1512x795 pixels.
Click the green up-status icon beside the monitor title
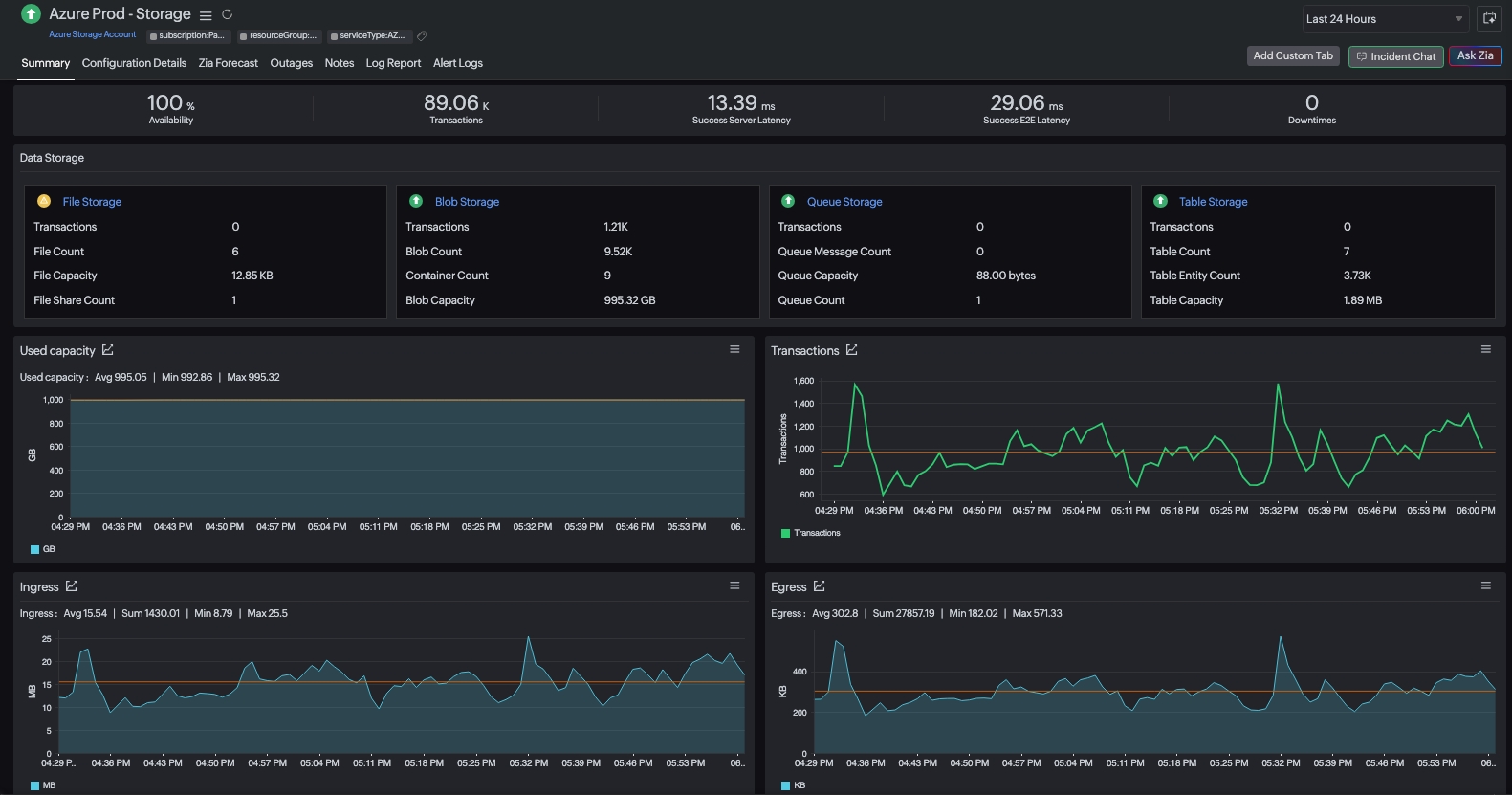coord(31,14)
